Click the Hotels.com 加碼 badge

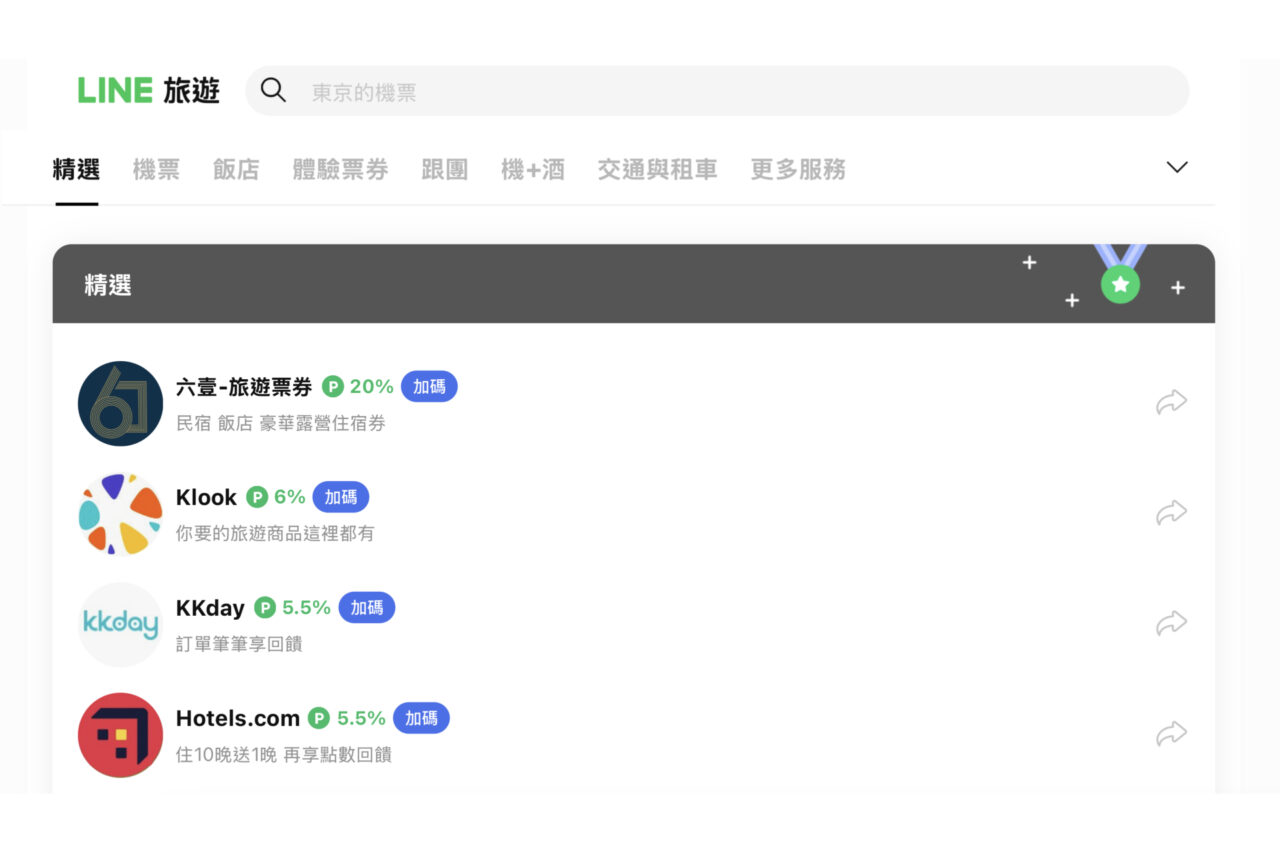[421, 718]
